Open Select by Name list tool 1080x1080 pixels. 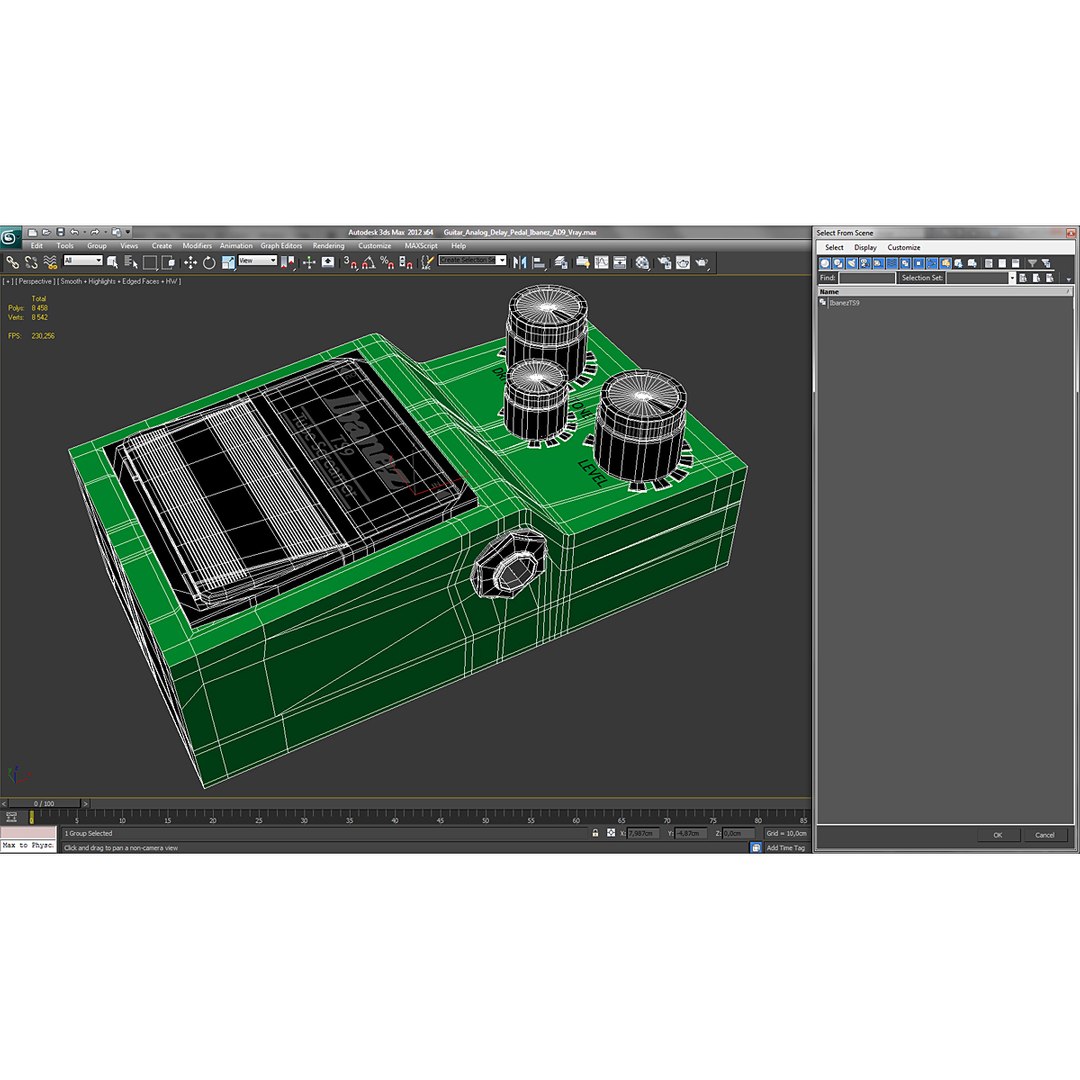pos(131,262)
